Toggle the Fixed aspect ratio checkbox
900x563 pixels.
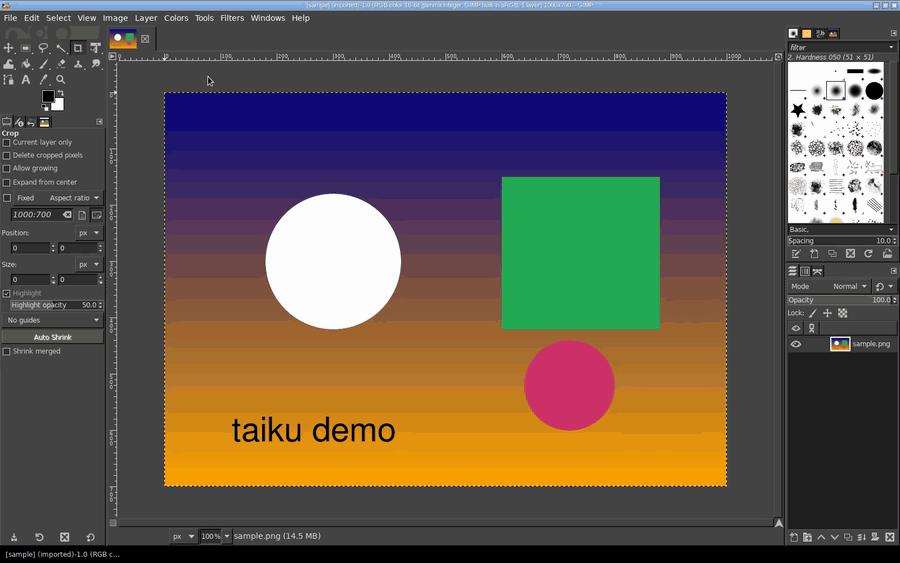(x=7, y=198)
